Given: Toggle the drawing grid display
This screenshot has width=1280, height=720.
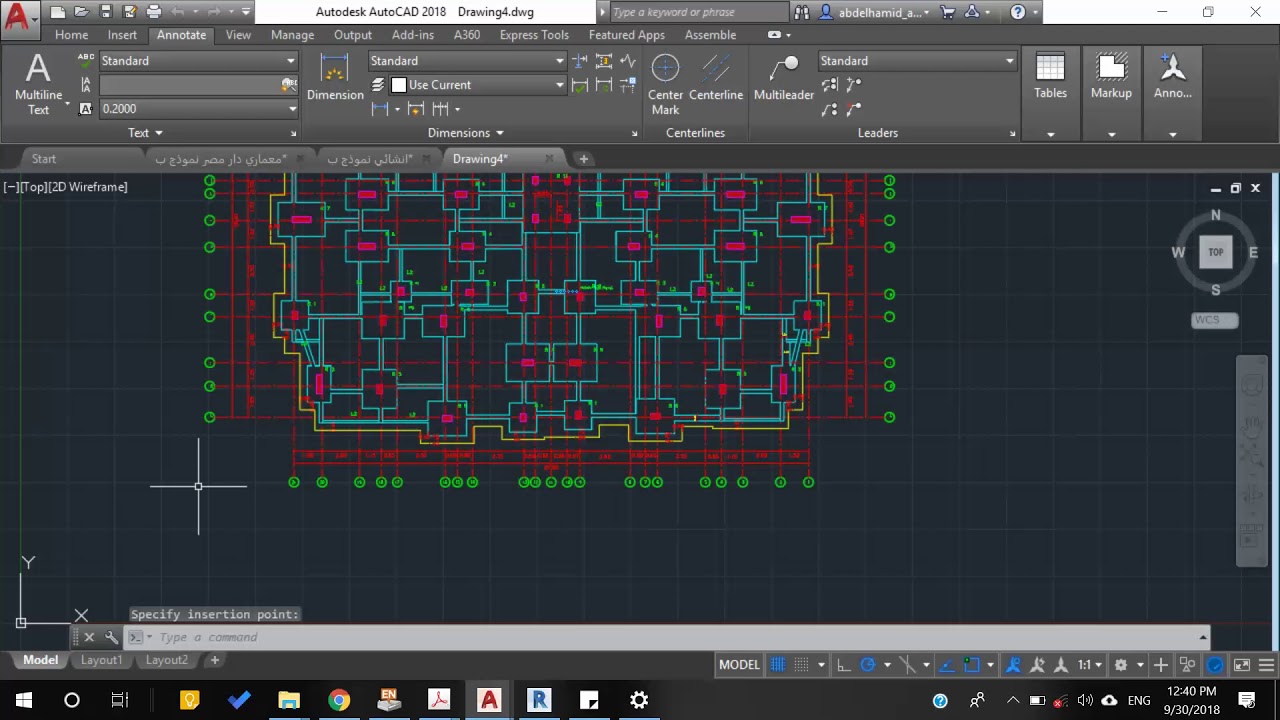Looking at the screenshot, I should point(778,665).
